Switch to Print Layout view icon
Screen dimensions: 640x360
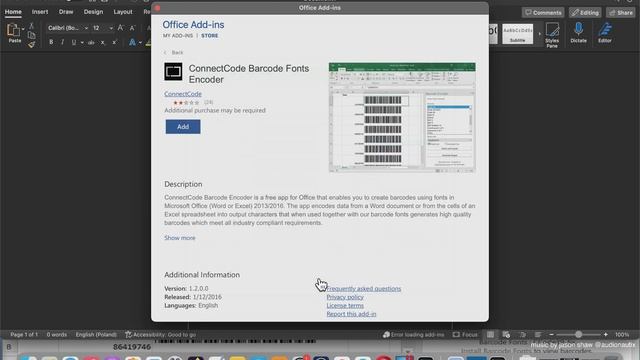click(x=490, y=335)
